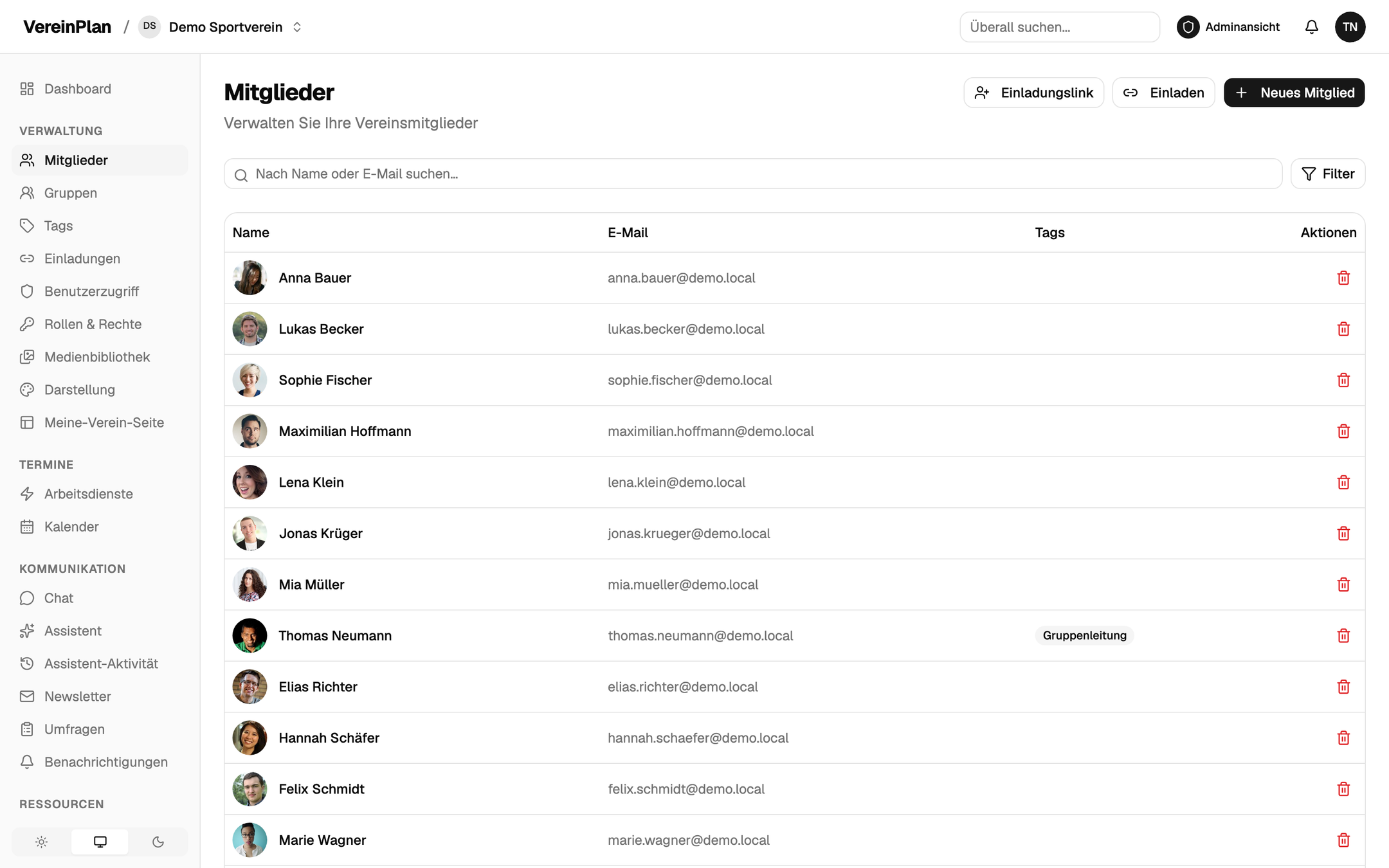
Task: Open the Tags section
Action: coord(100,226)
